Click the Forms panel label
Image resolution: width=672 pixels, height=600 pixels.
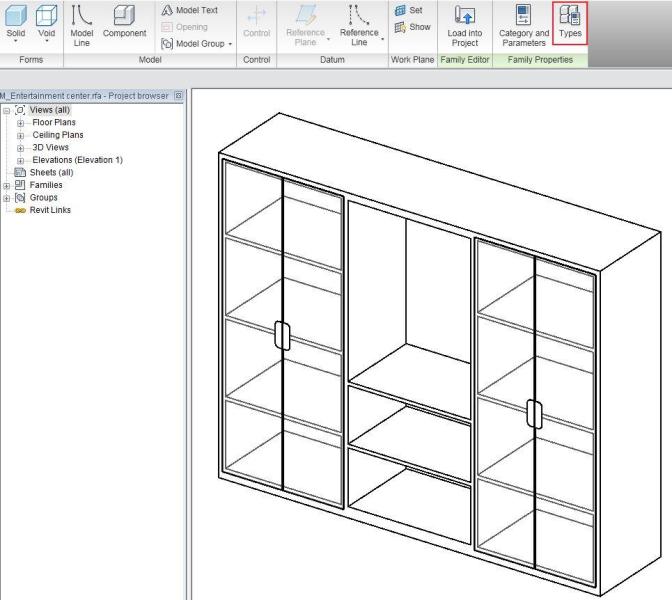(31, 60)
